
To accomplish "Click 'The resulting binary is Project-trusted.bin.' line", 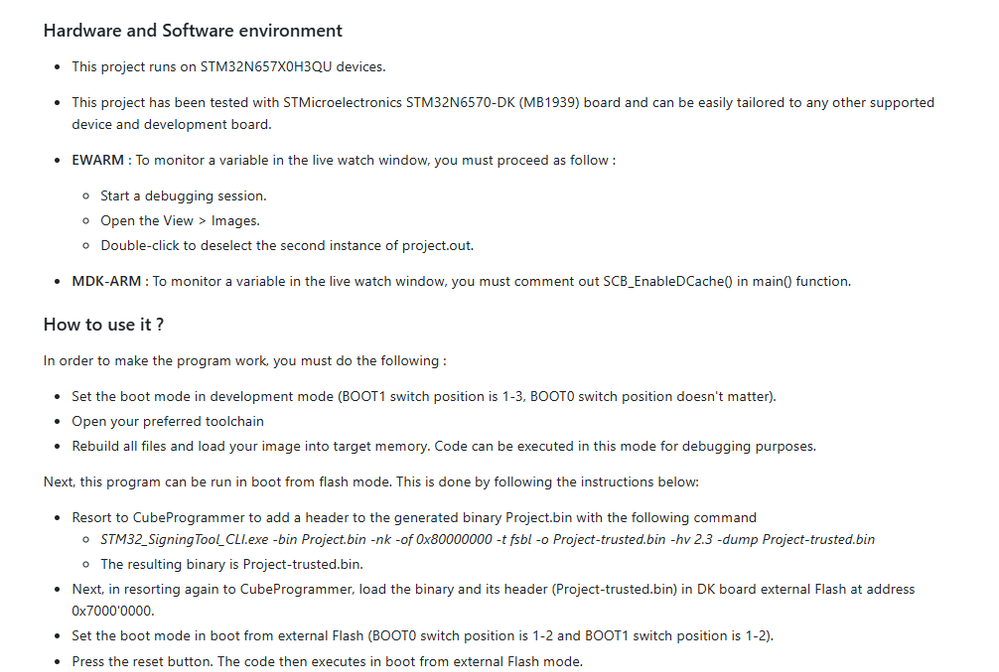I will pos(232,564).
